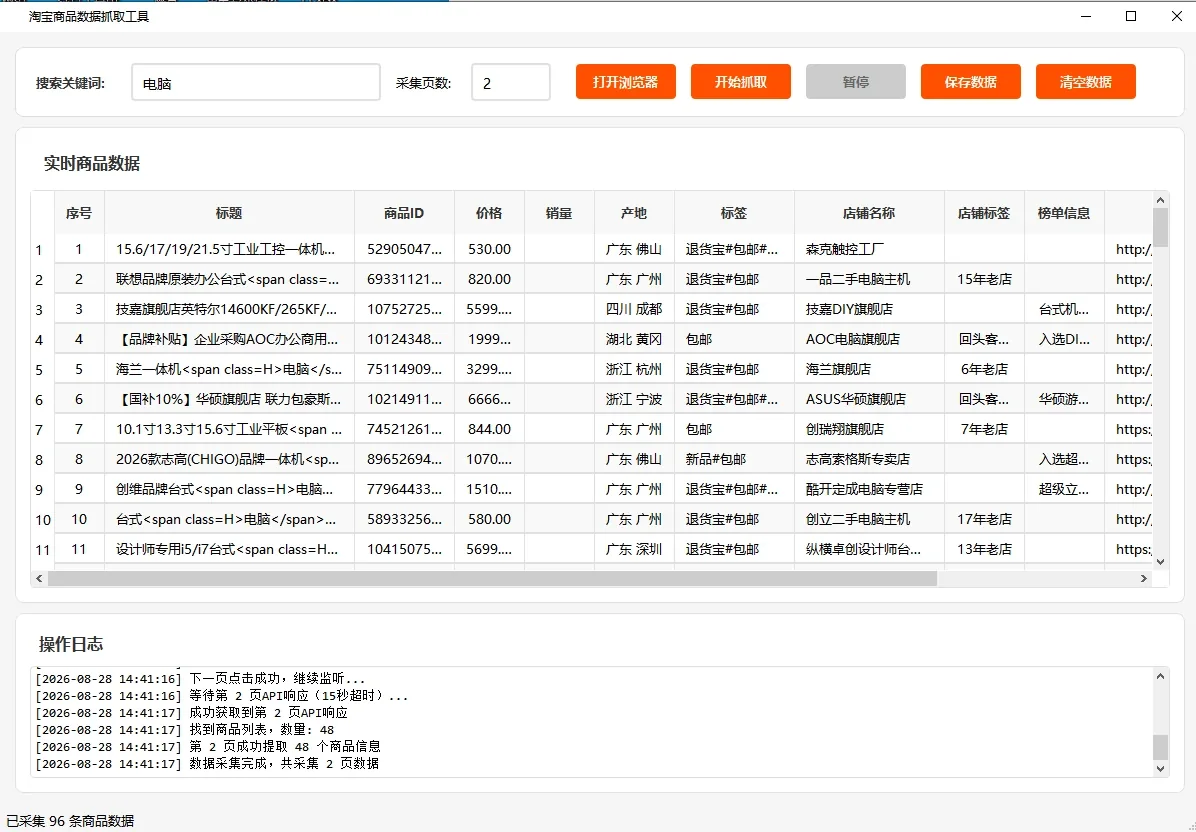The image size is (1196, 832).
Task: Select origin cell 浙江 宁波
Action: tap(635, 399)
